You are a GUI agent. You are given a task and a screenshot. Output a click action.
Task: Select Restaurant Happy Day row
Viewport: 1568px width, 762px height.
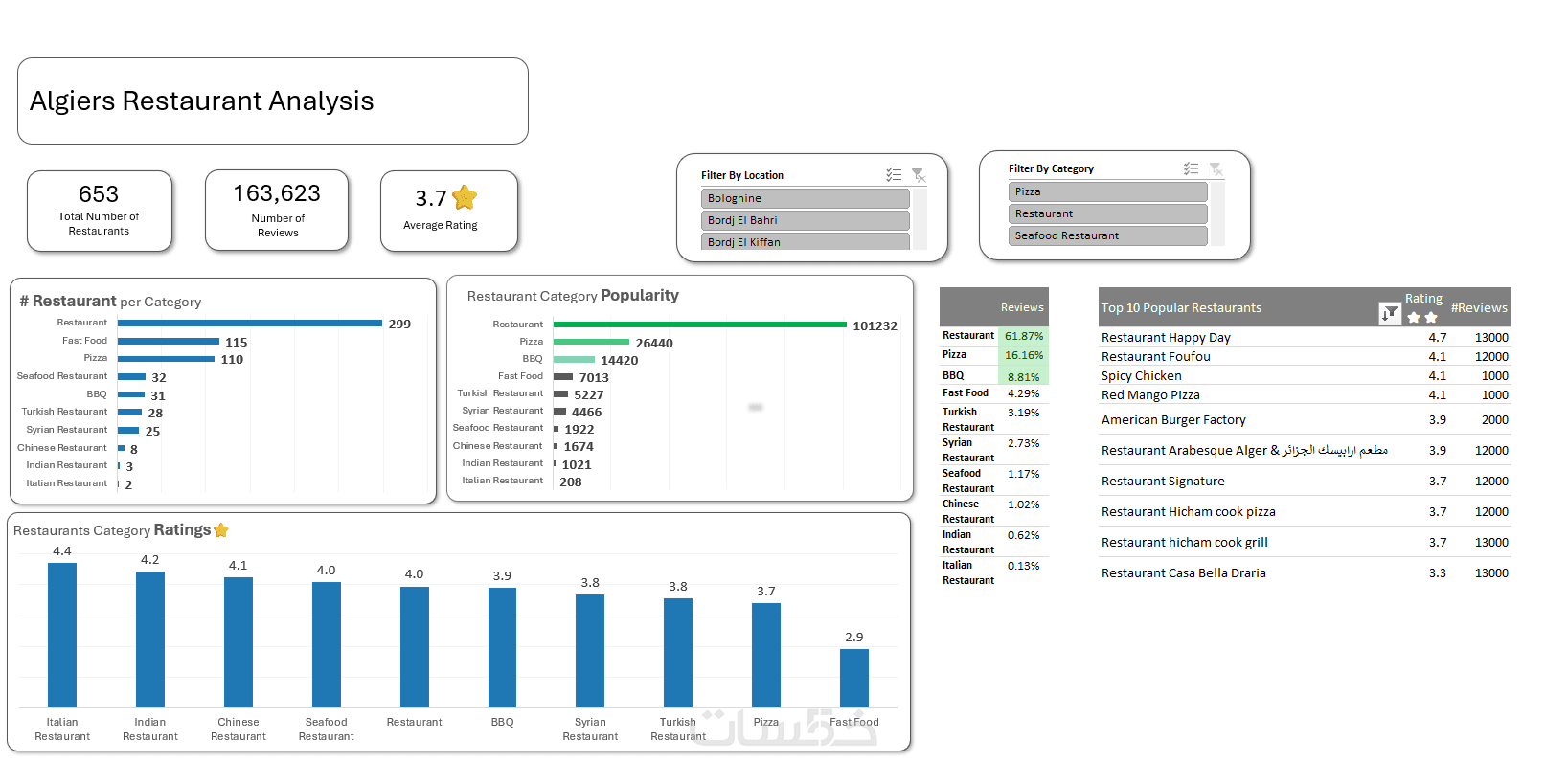coord(1305,337)
